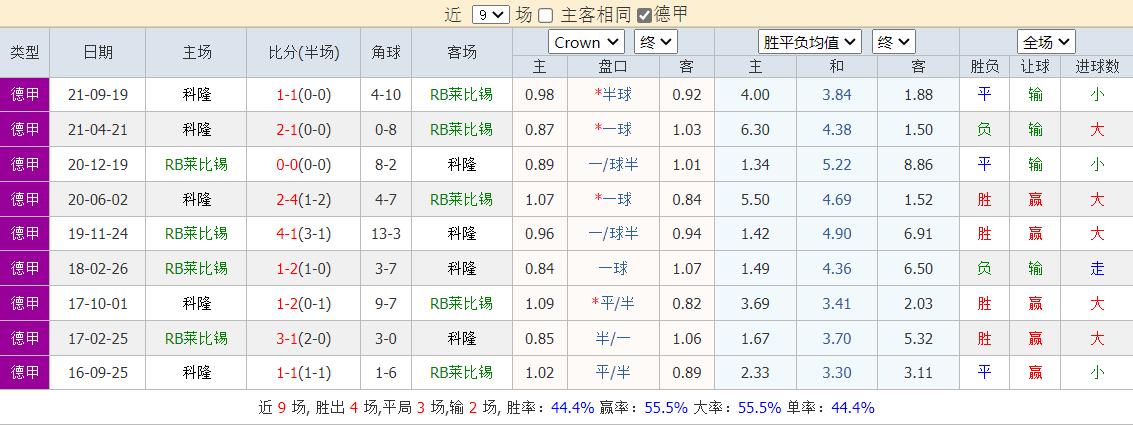The image size is (1133, 425).
Task: Click the *平/半 handicap in 17-10-01 row
Action: coord(613,303)
